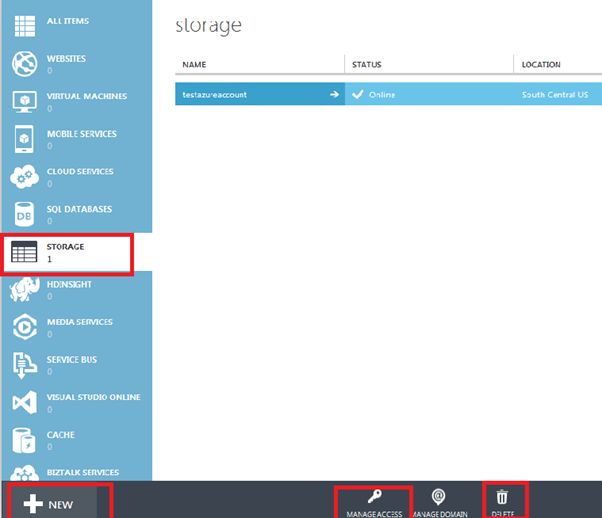Open the WEBSITES section label
This screenshot has width=602, height=518.
pos(66,59)
